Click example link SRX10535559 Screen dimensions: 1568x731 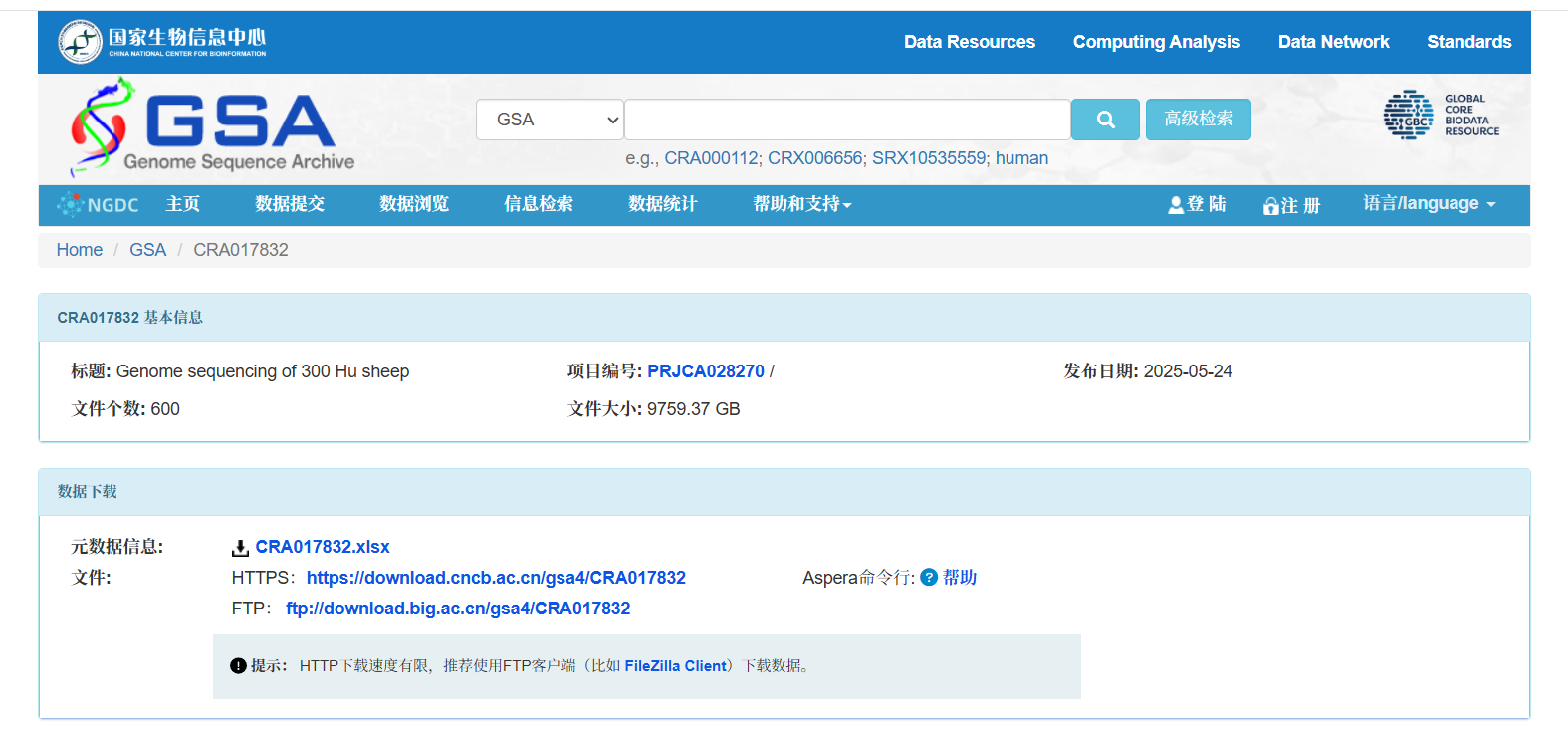click(x=929, y=158)
